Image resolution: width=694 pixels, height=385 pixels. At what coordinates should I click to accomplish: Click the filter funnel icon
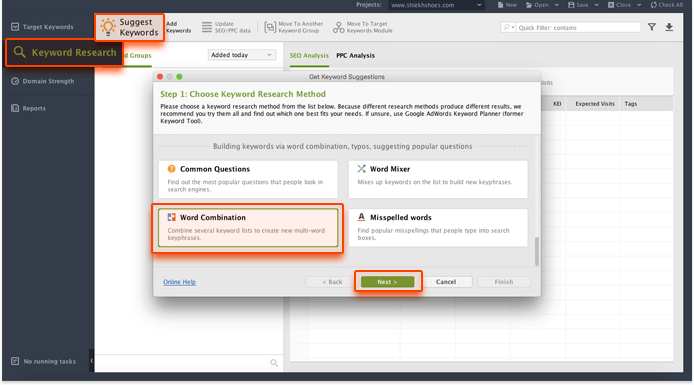click(652, 27)
